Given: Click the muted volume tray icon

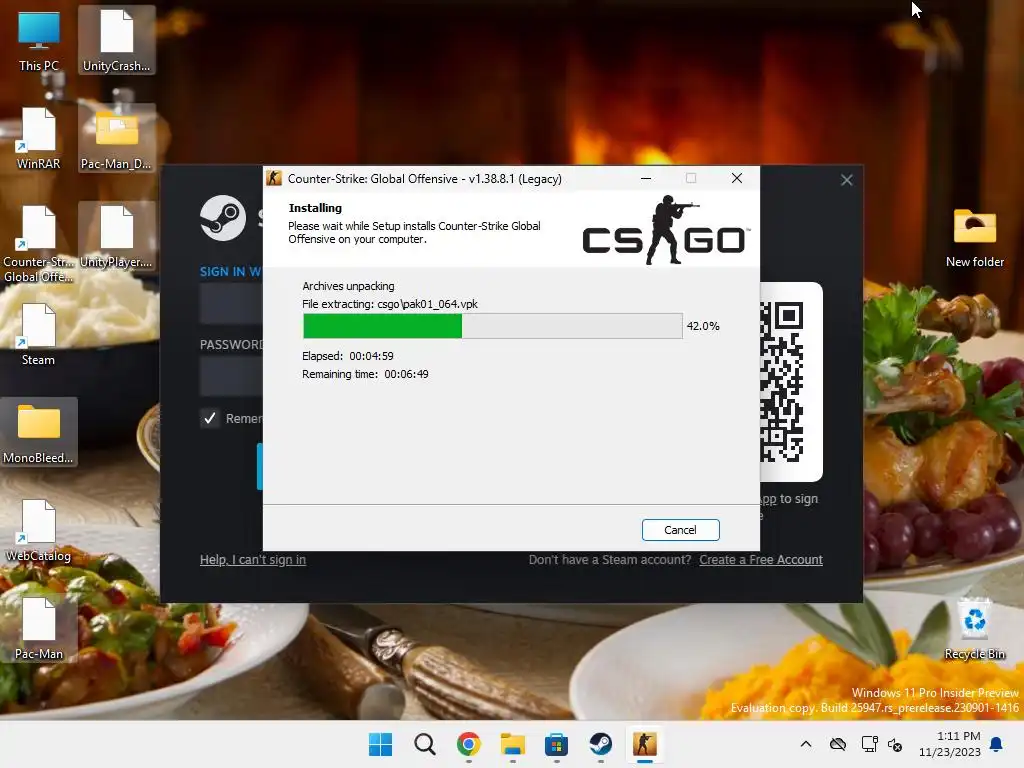Looking at the screenshot, I should [895, 744].
